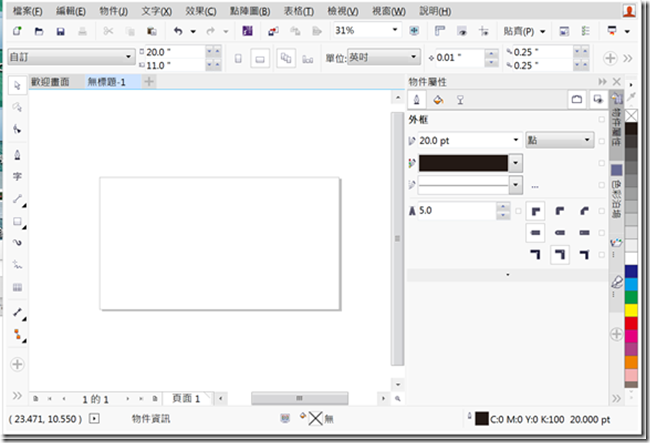Click the purple Search Content icon

[x=247, y=31]
